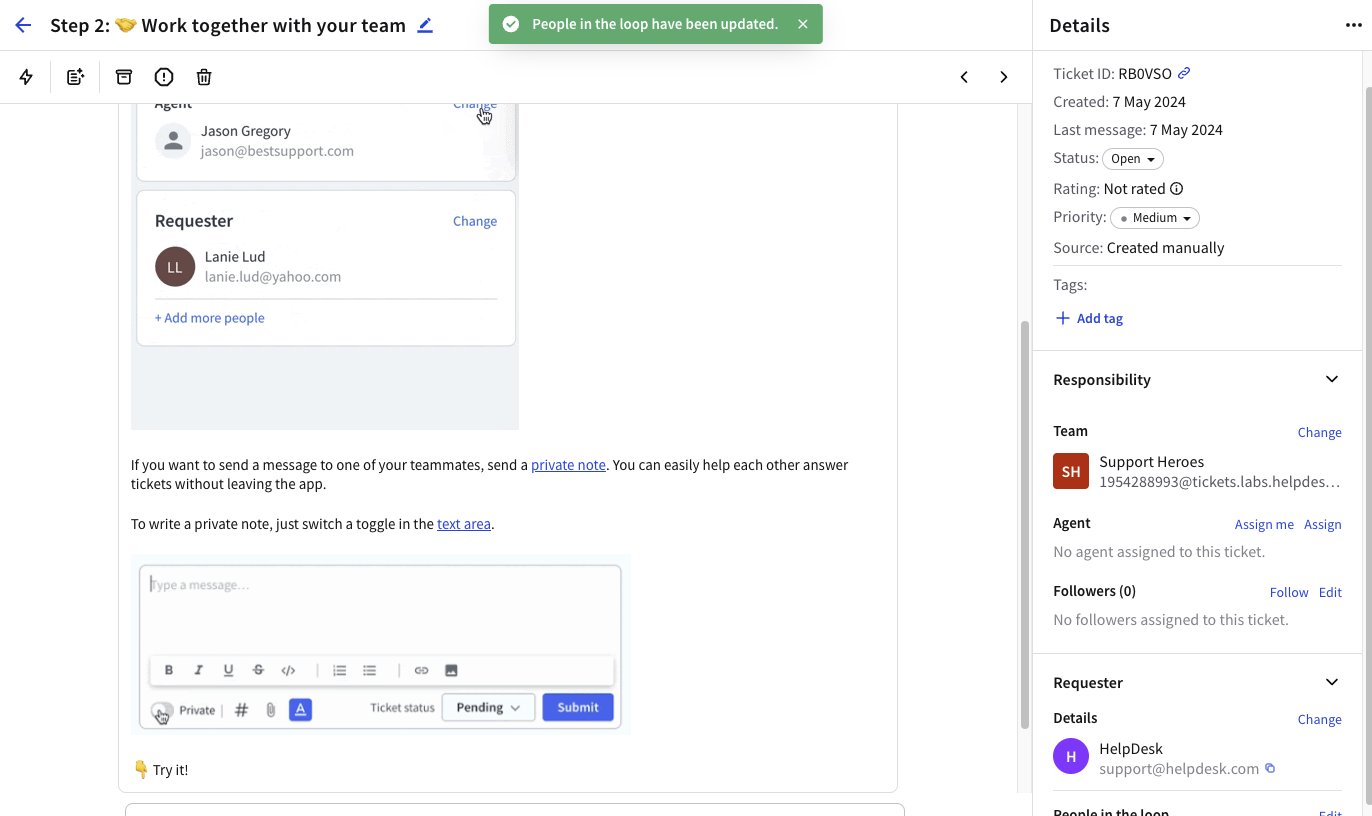Viewport: 1372px width, 816px height.
Task: Click 'No followers assigned to this ticket.'
Action: coord(1171,620)
